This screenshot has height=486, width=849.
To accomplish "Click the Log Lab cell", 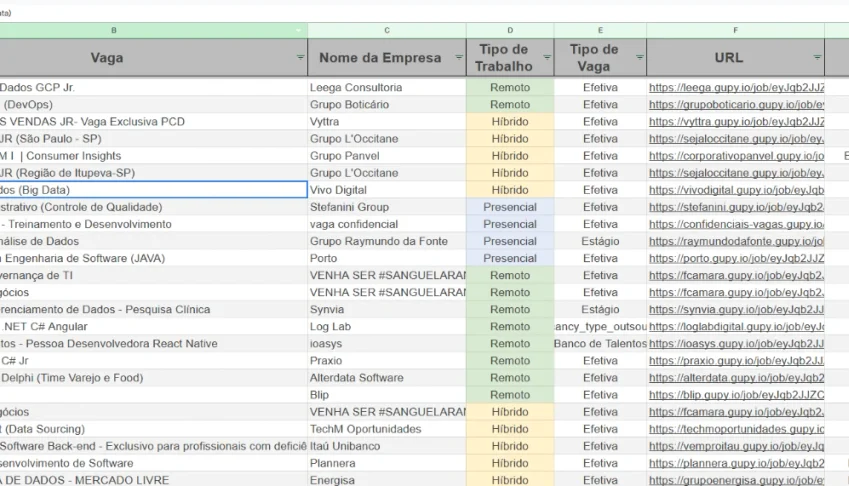I will coord(387,326).
